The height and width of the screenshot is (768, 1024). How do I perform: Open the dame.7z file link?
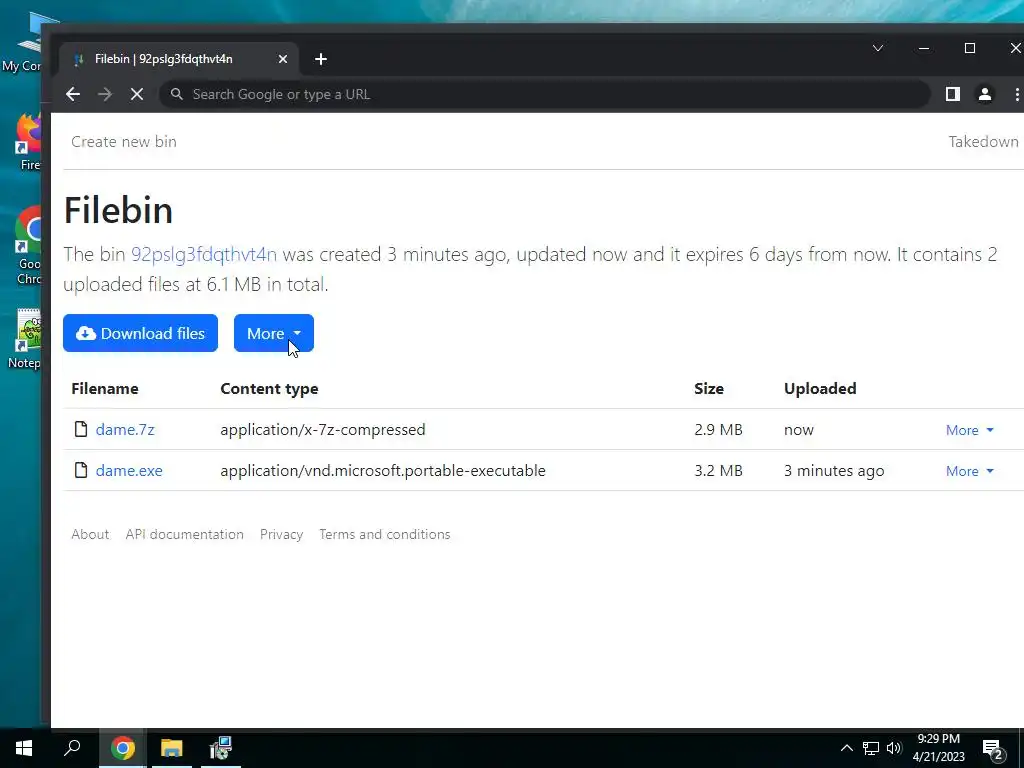click(x=125, y=430)
